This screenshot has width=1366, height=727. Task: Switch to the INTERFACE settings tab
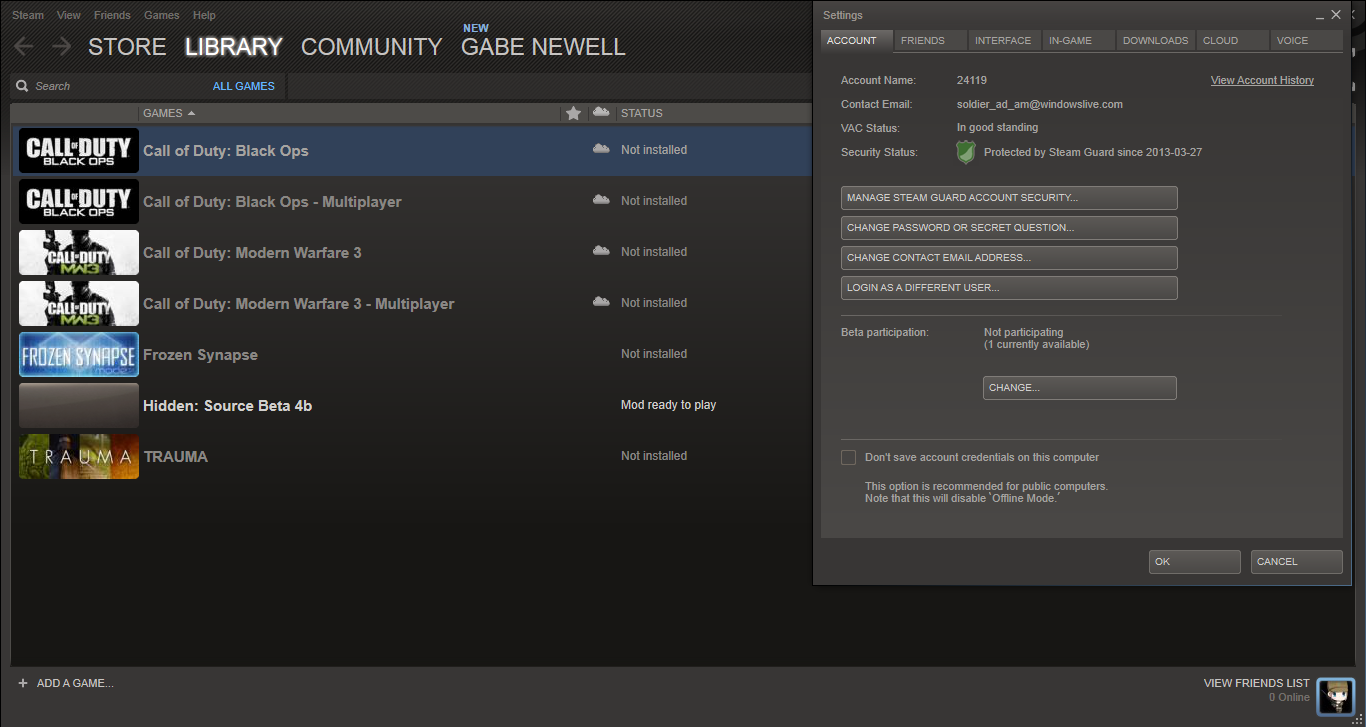1005,41
